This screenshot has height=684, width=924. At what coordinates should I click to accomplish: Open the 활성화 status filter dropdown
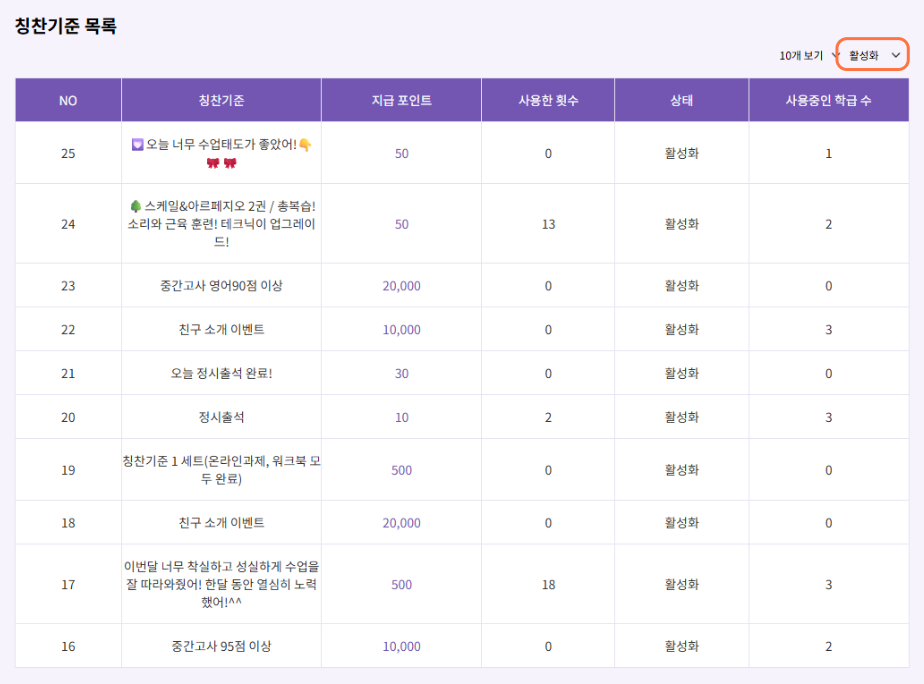873,55
